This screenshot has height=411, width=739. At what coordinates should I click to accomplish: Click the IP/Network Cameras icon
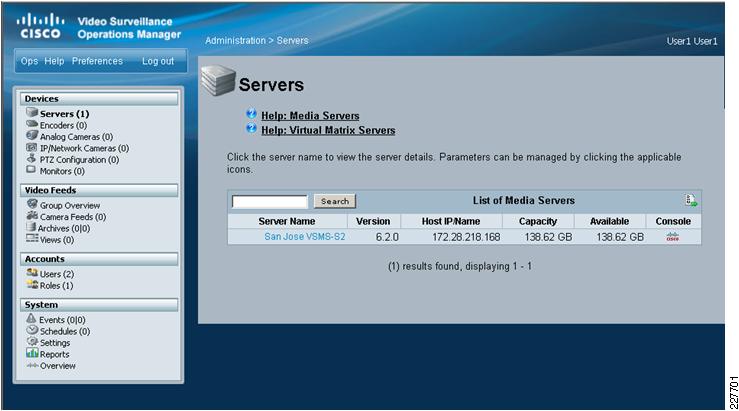pos(32,148)
